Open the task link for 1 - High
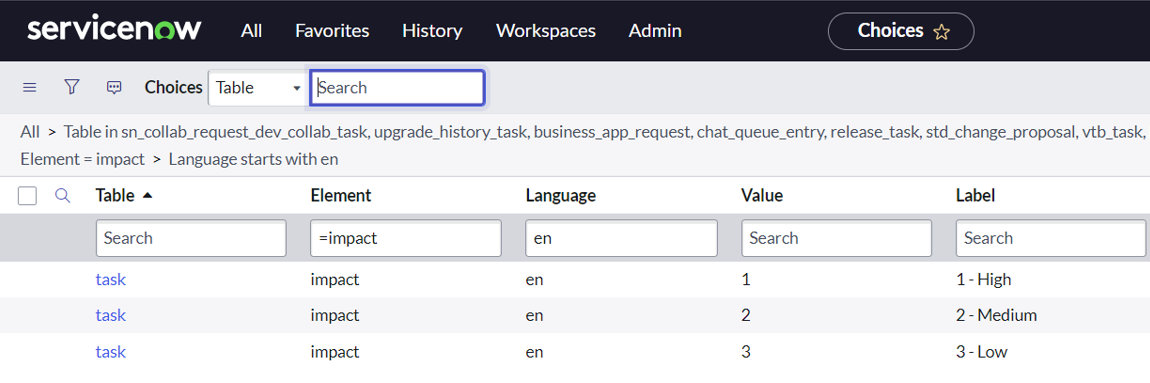Image resolution: width=1150 pixels, height=383 pixels. tap(111, 280)
